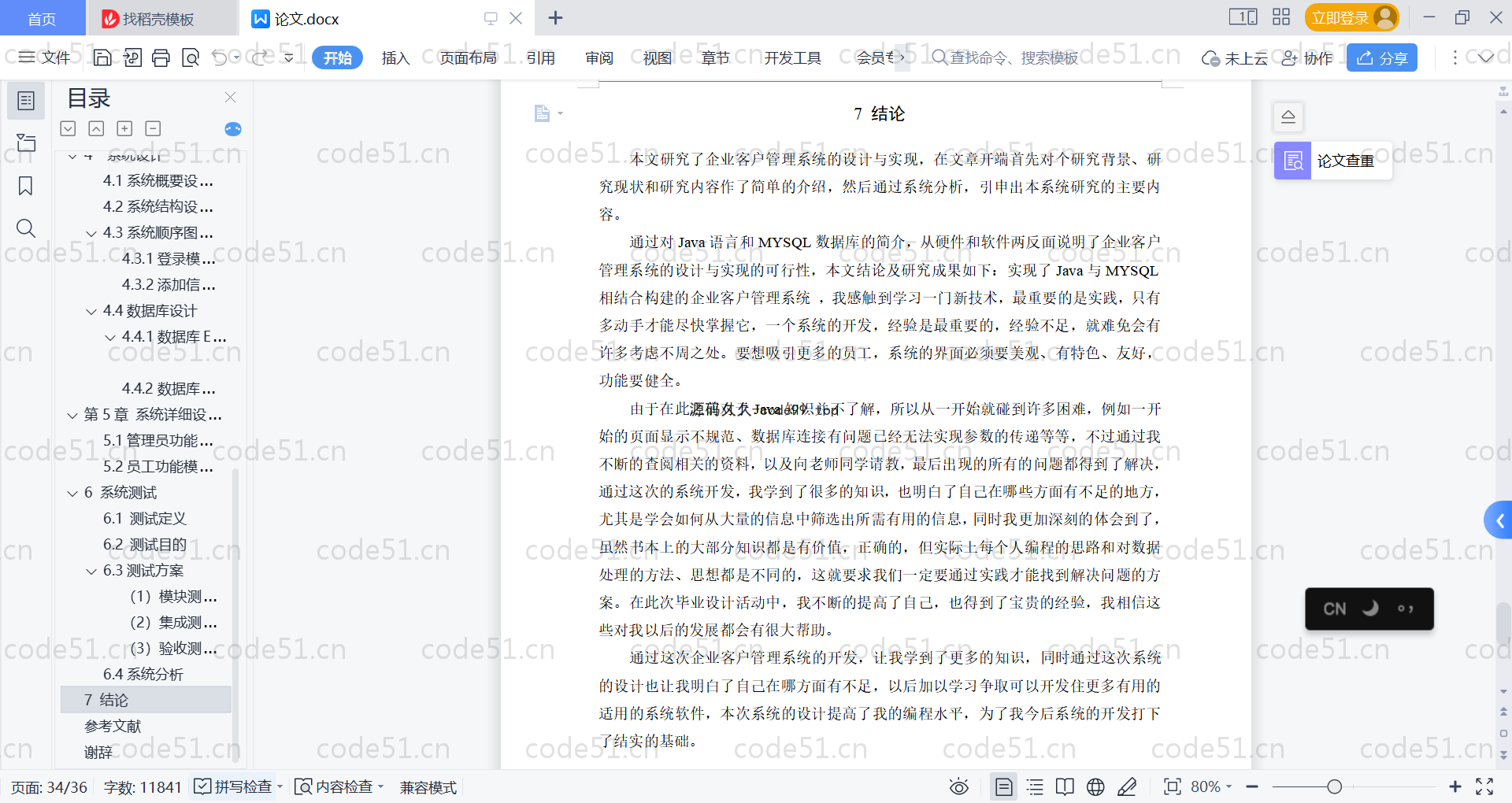Viewport: 1512px width, 803px height.
Task: Select the 审阅 ribbon tab
Action: 599,57
